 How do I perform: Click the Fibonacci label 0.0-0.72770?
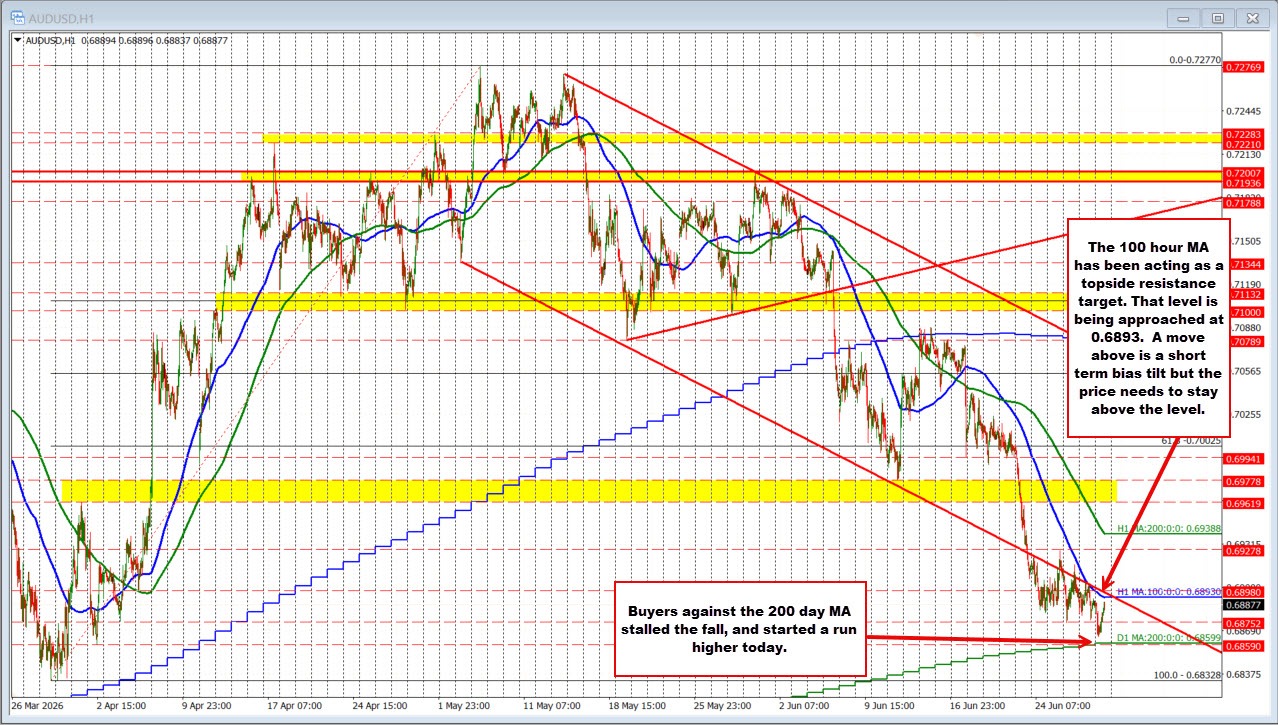(1195, 60)
